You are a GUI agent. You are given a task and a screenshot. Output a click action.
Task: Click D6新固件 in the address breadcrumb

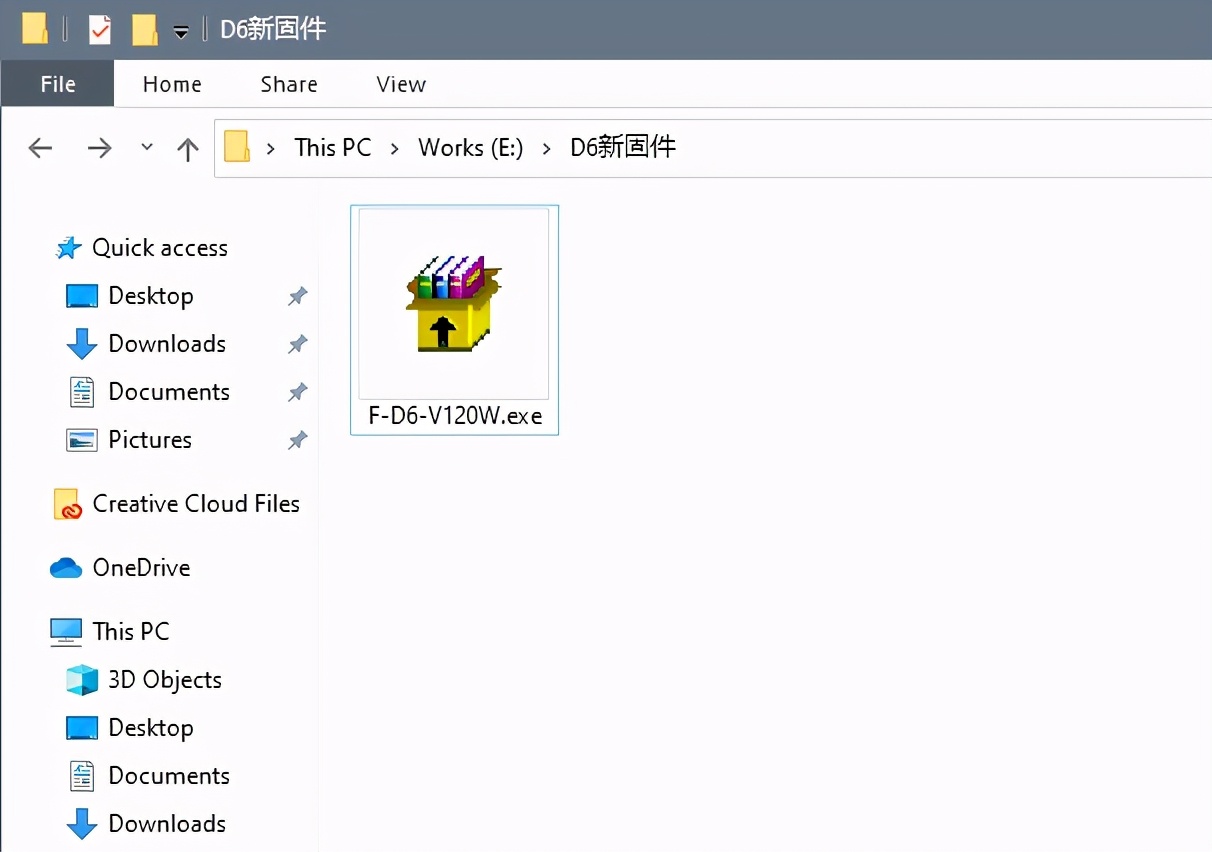point(623,147)
